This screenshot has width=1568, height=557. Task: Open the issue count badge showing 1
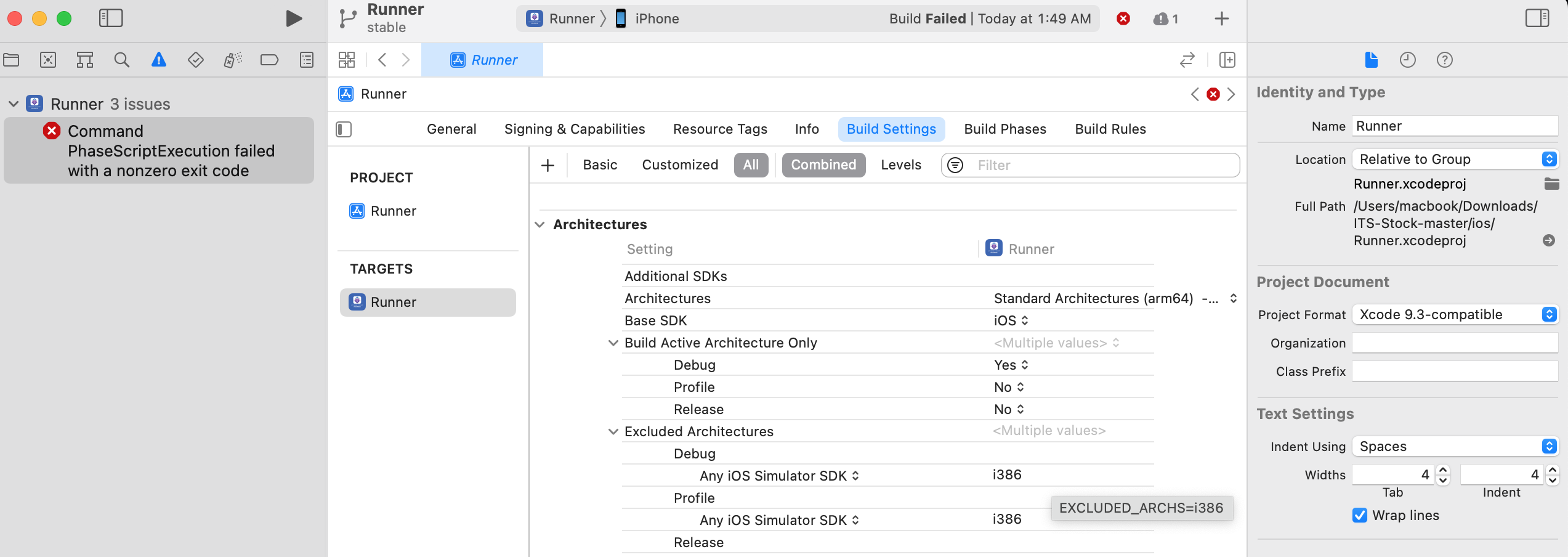1166,19
